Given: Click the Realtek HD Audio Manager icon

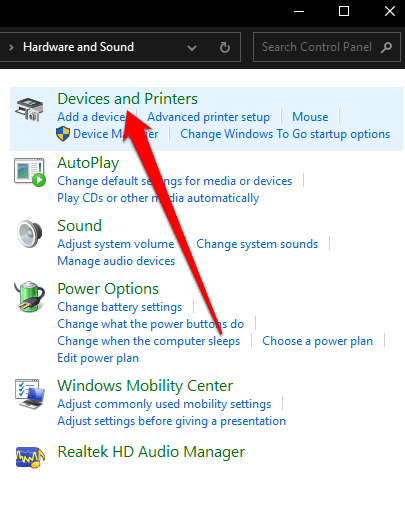Looking at the screenshot, I should click(30, 457).
